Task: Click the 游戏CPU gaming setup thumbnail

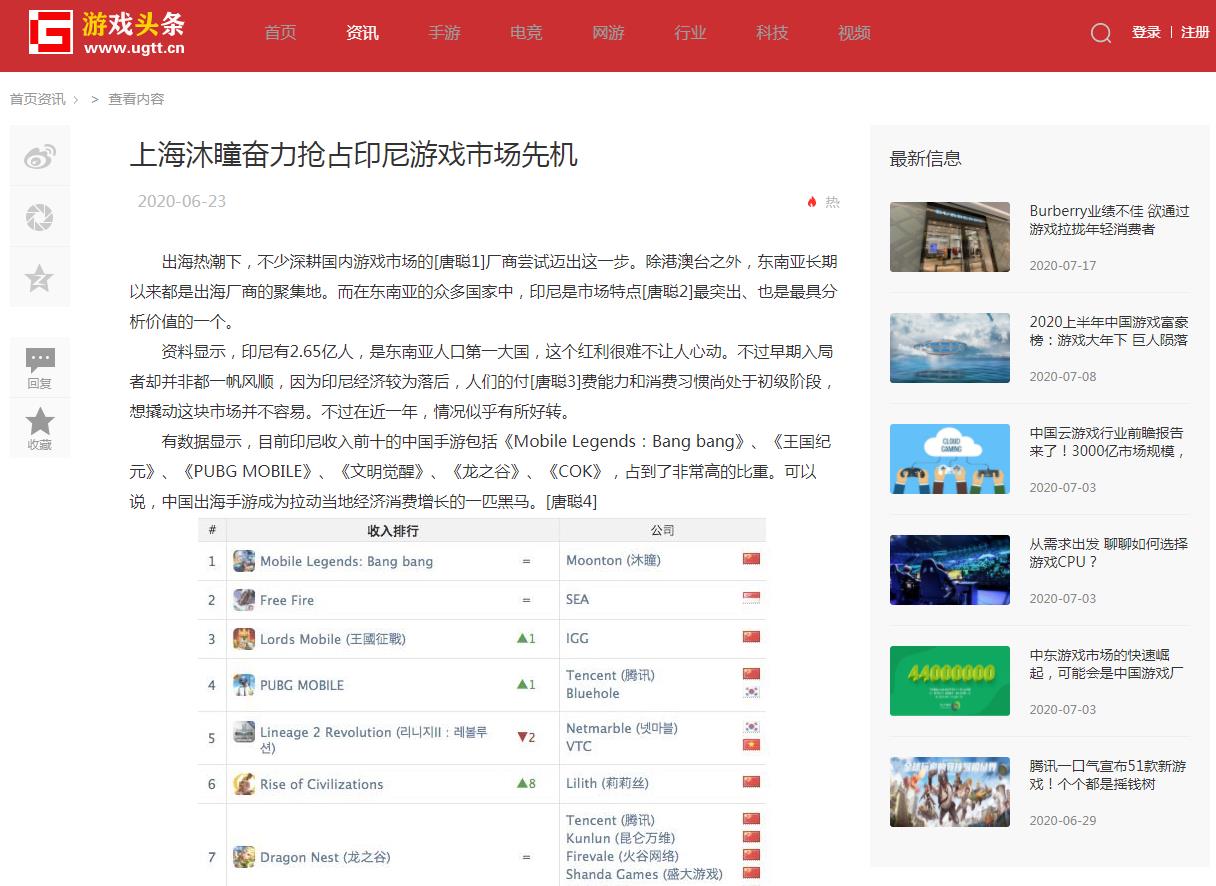Action: click(950, 570)
